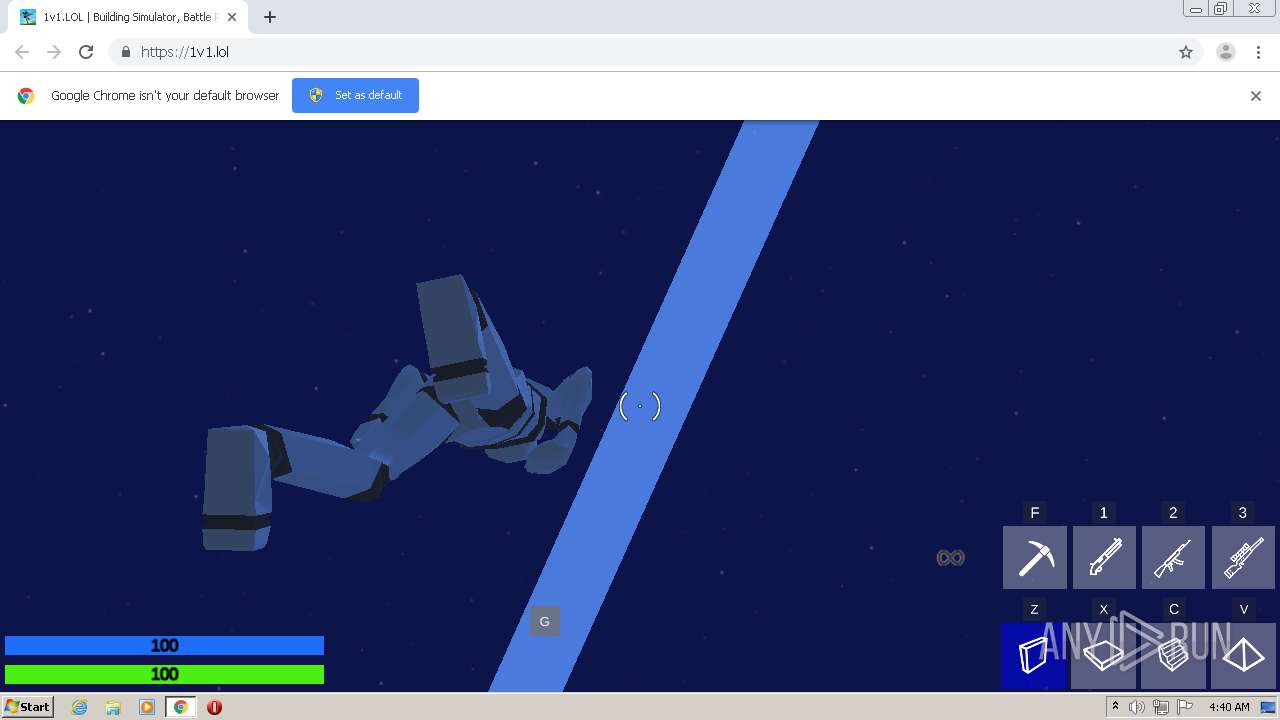Select the sniper rifle in slot 3
The image size is (1280, 720).
pos(1243,557)
